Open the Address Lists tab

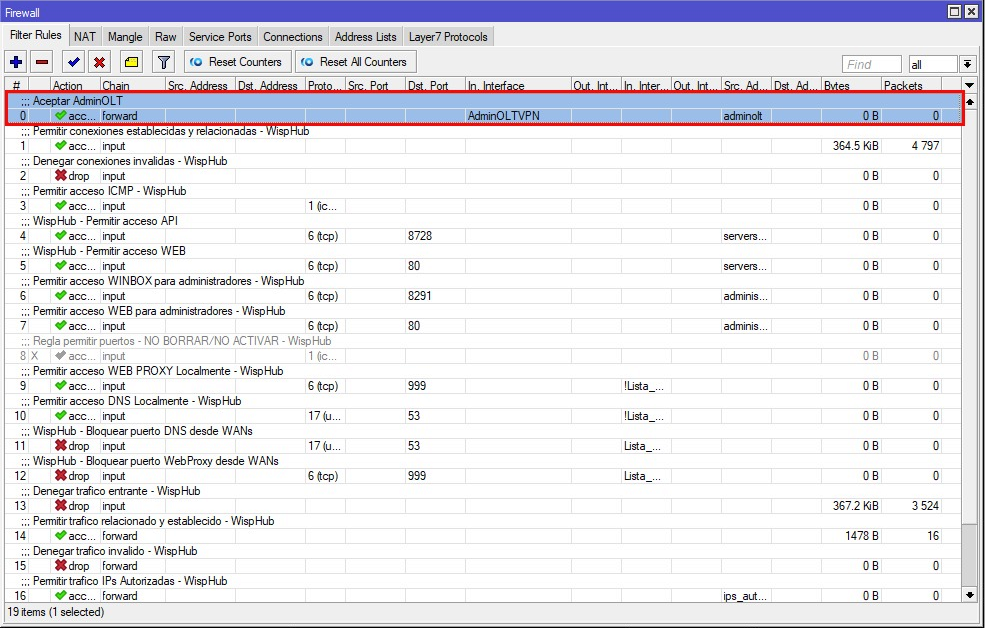click(366, 37)
